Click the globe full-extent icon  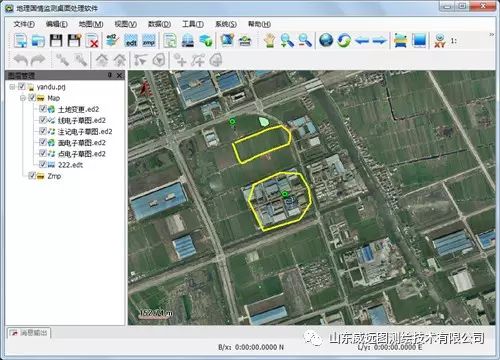(x=326, y=41)
